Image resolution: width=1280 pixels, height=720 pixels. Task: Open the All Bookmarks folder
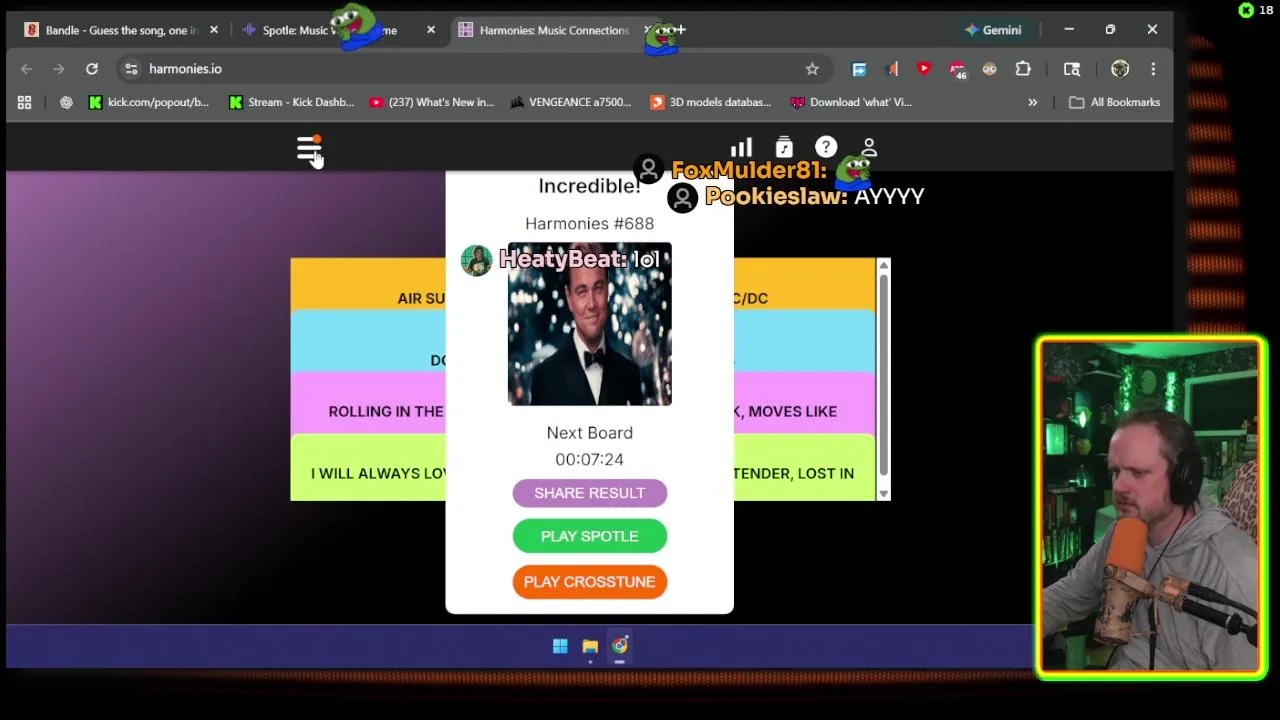1115,102
